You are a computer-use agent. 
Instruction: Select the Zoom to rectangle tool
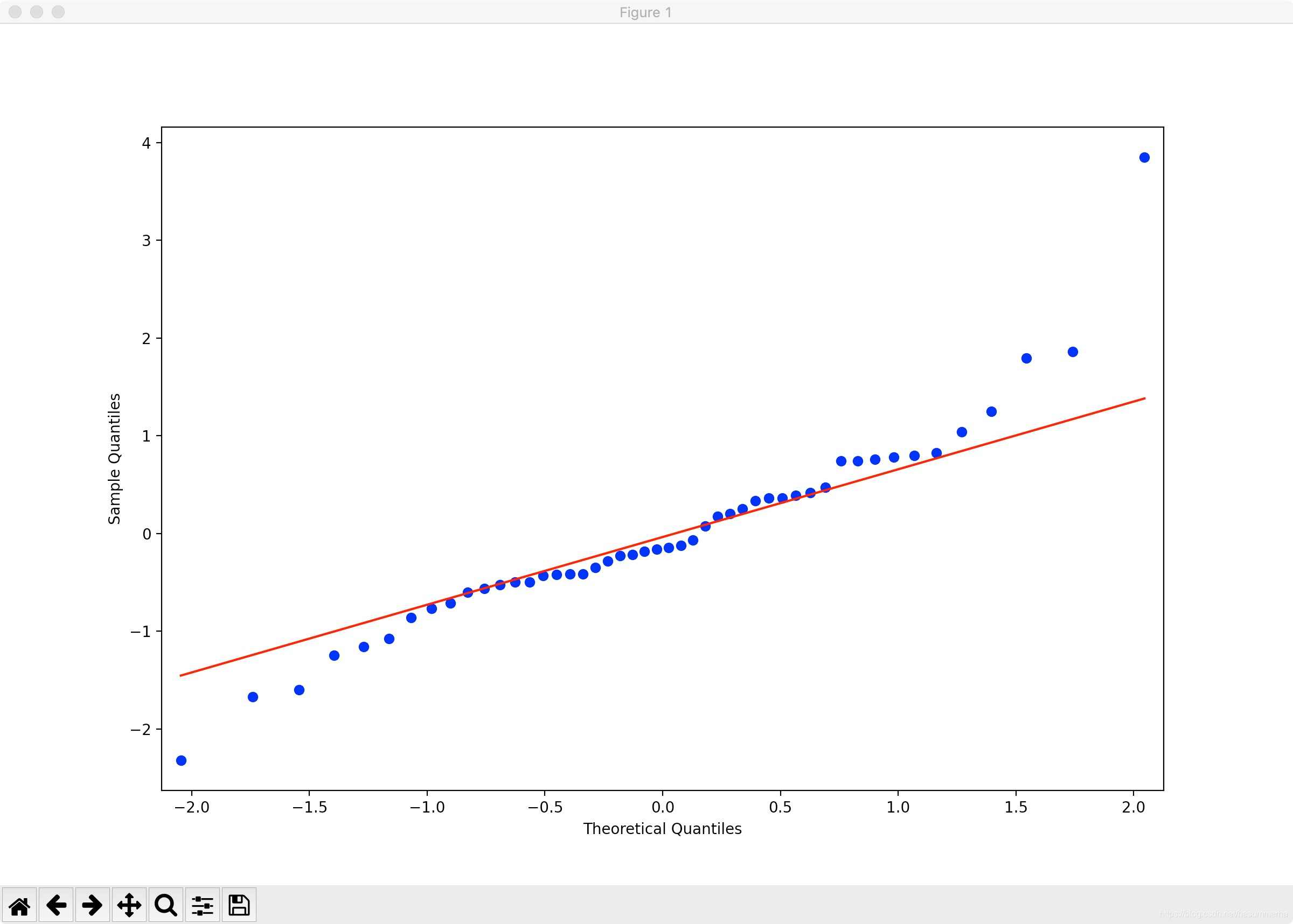[165, 905]
